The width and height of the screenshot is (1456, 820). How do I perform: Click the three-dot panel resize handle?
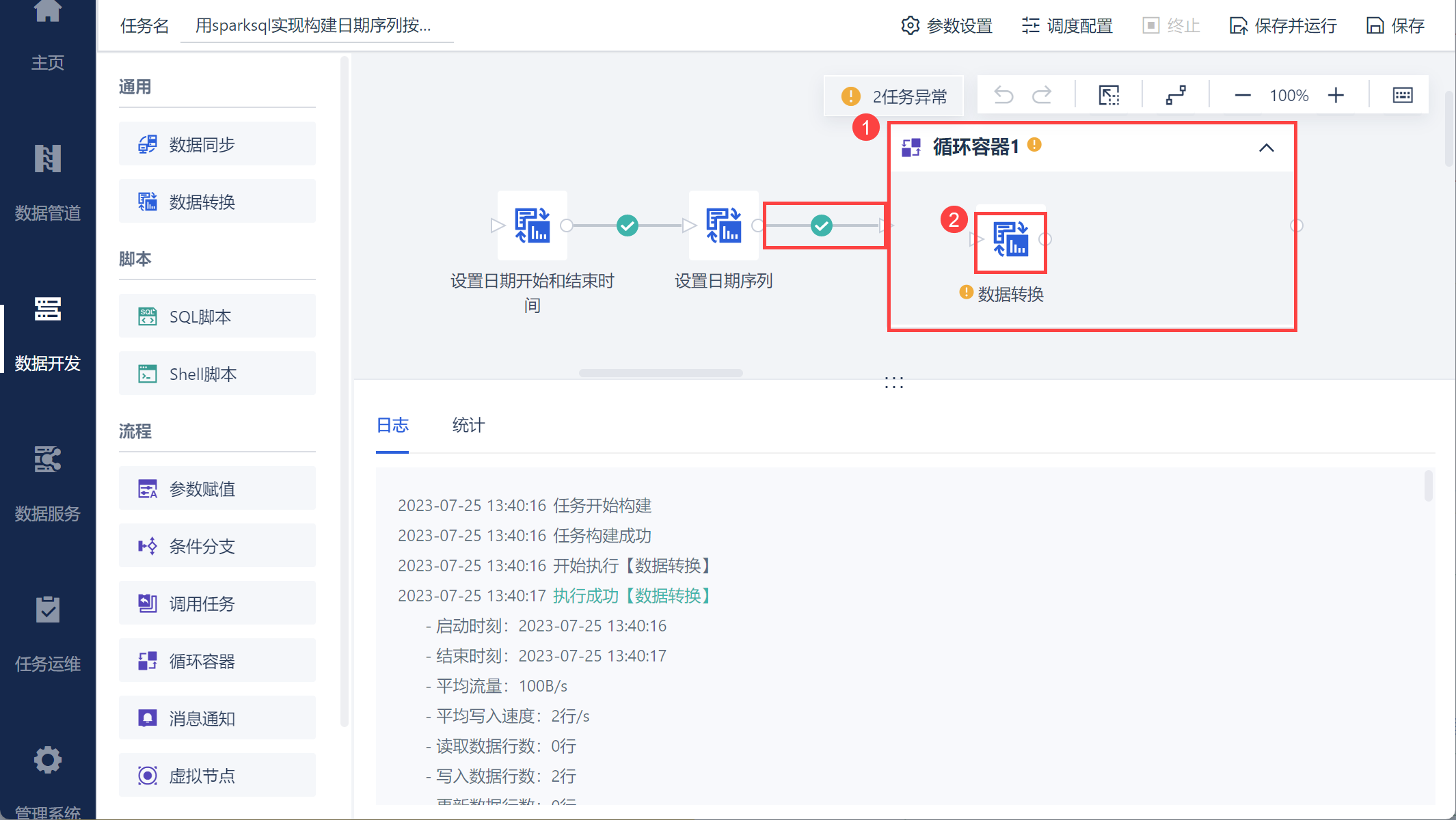pos(893,383)
